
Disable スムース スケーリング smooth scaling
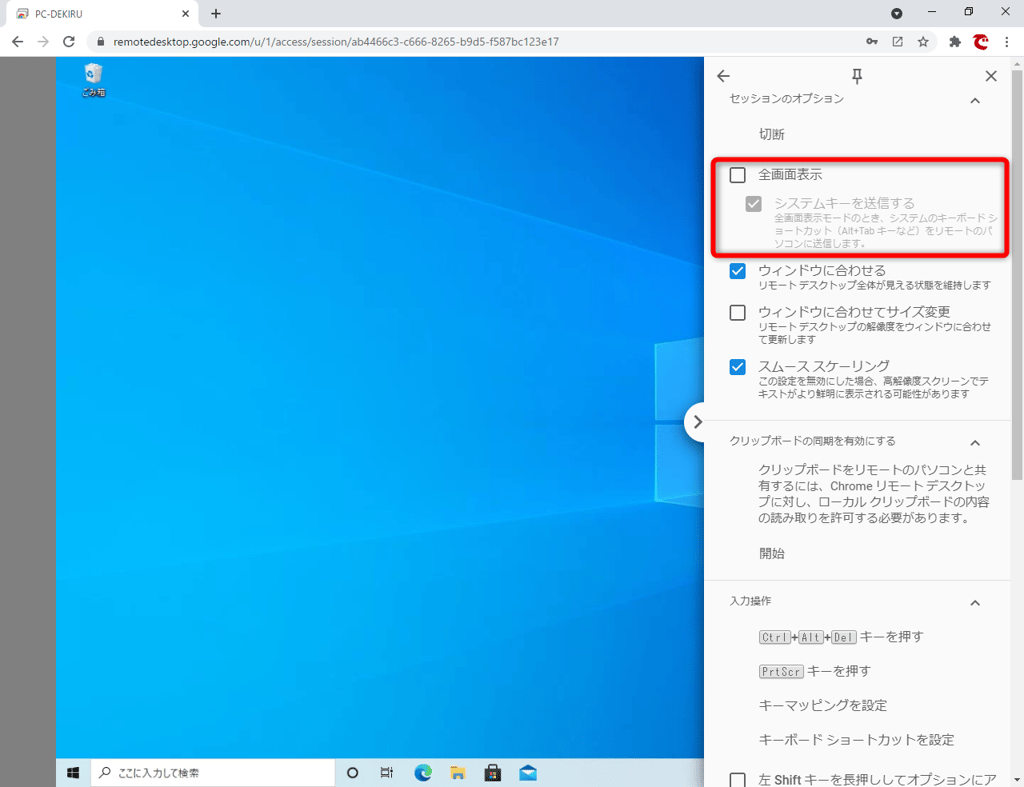click(737, 367)
